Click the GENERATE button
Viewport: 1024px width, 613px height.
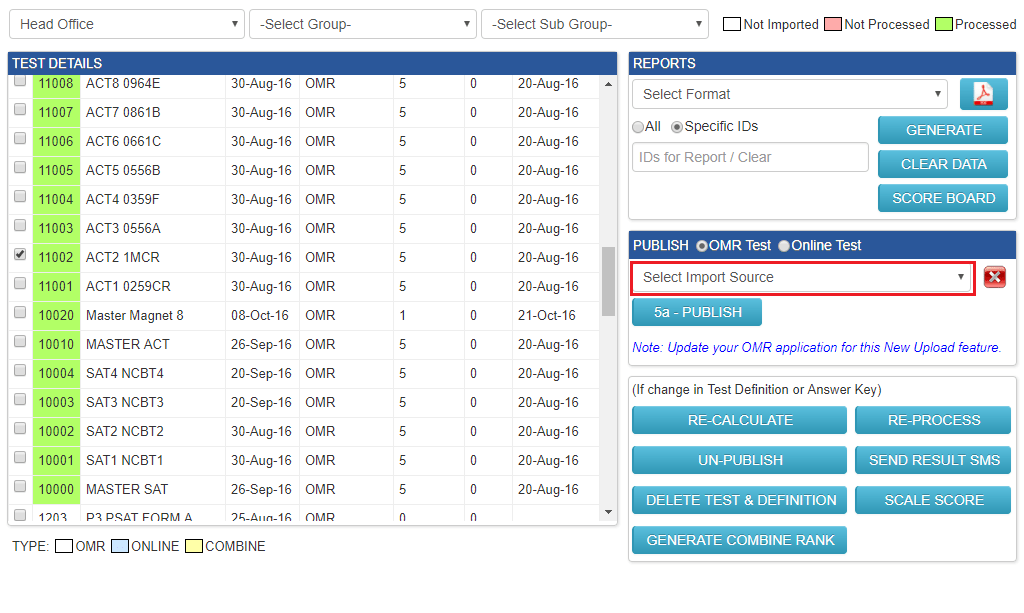[943, 130]
